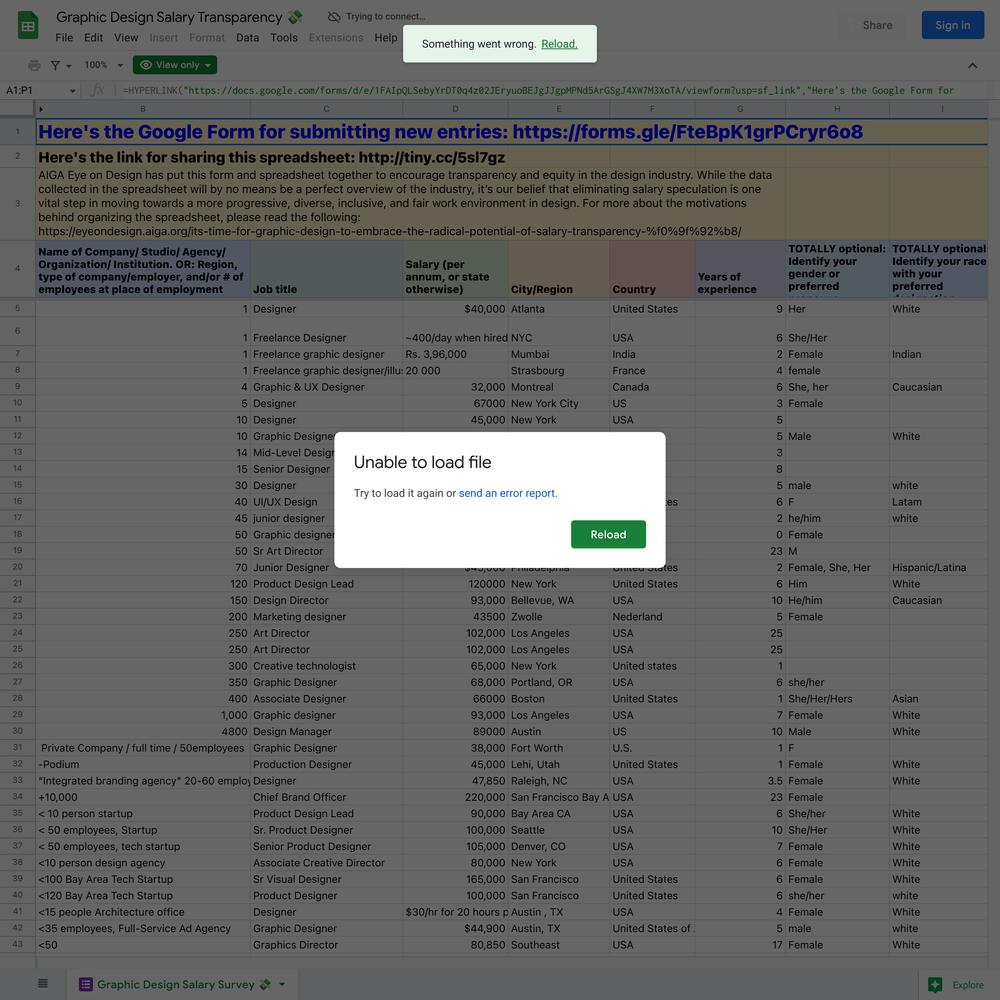
Task: Open the File menu
Action: pos(64,38)
